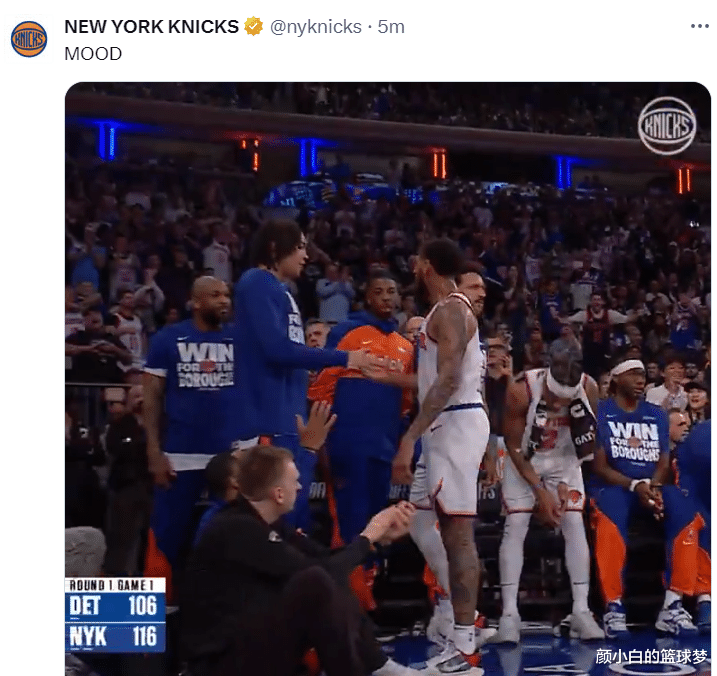Click the NEW YORK KNICKS display name
Image resolution: width=717 pixels, height=676 pixels.
(x=151, y=27)
